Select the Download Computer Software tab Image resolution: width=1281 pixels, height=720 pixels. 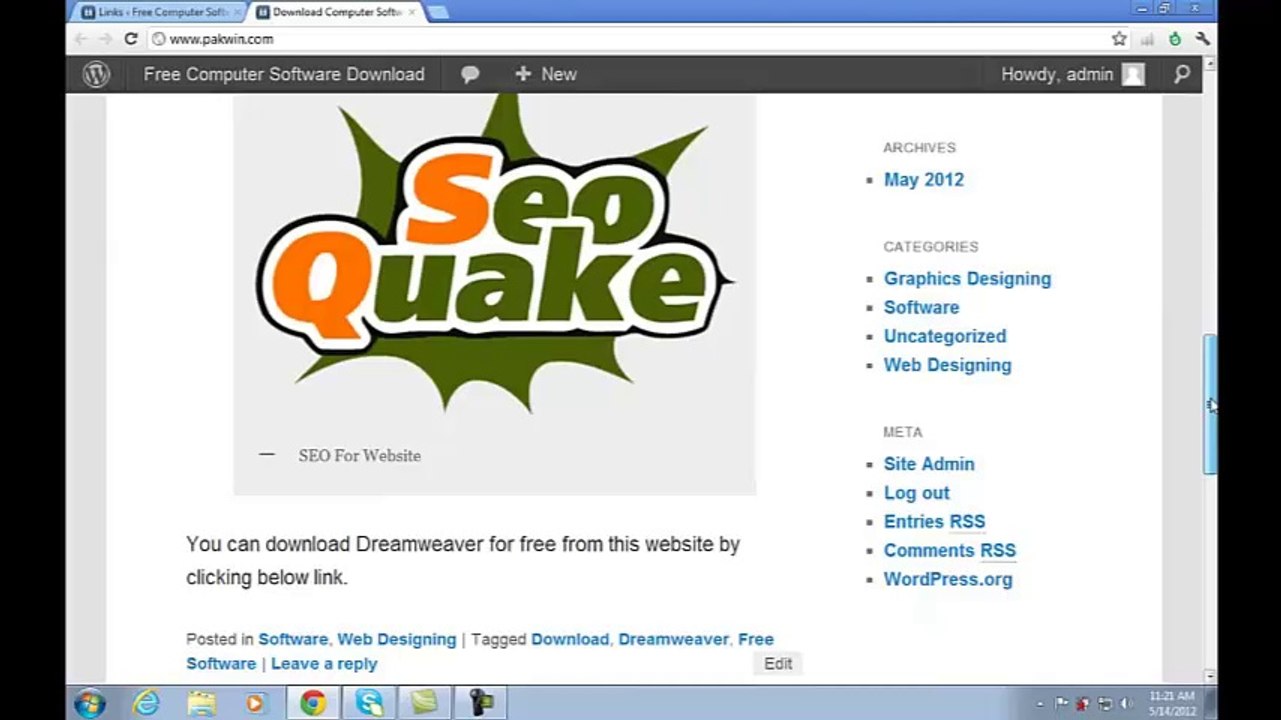[x=335, y=12]
